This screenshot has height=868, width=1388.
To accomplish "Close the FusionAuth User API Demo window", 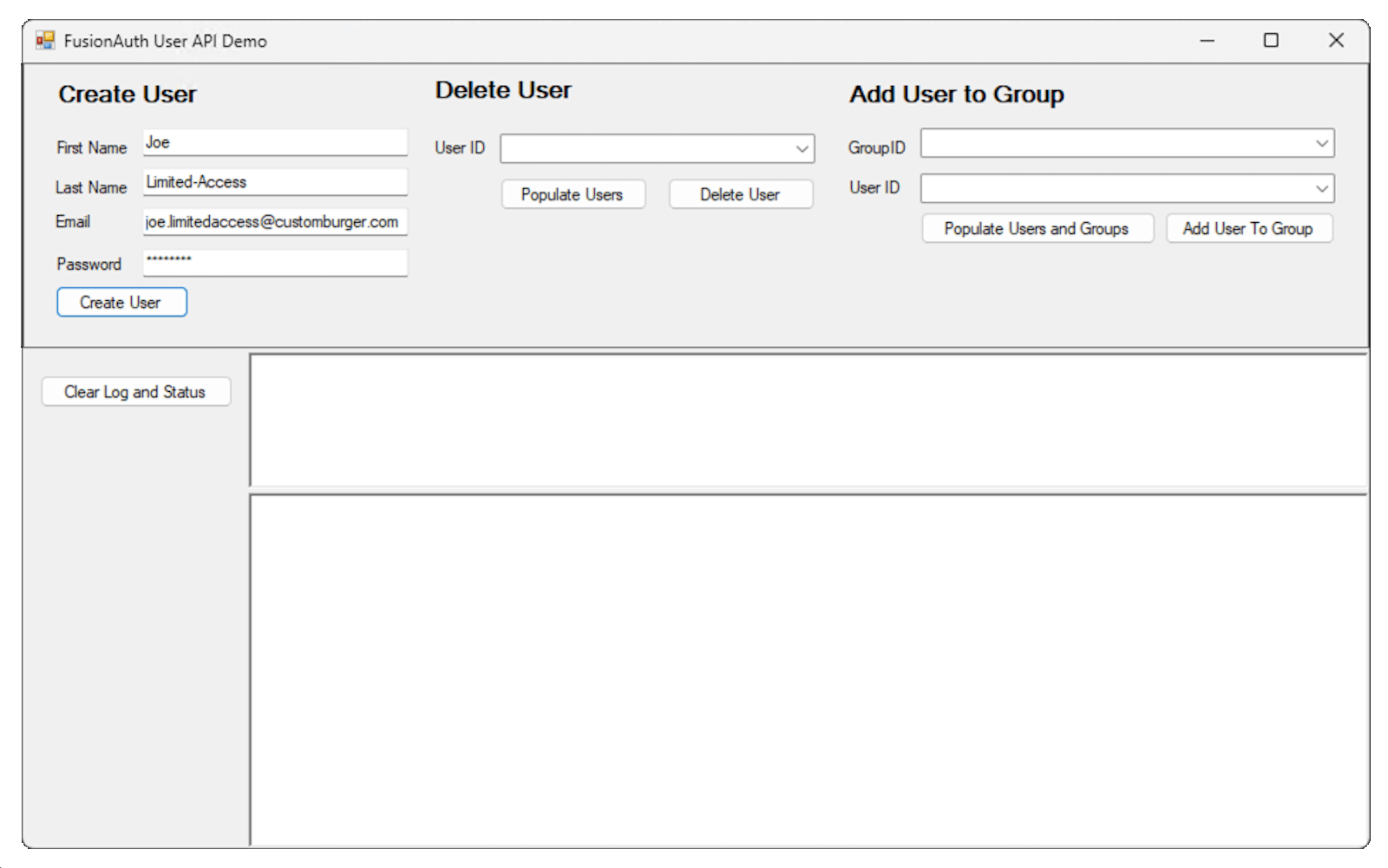I will click(x=1336, y=41).
